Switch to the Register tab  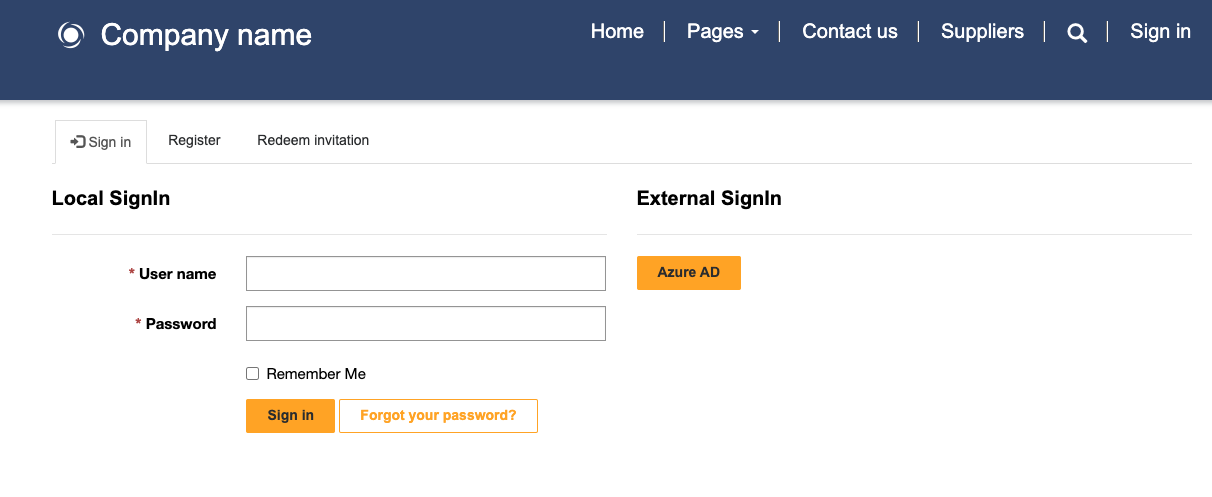(194, 140)
